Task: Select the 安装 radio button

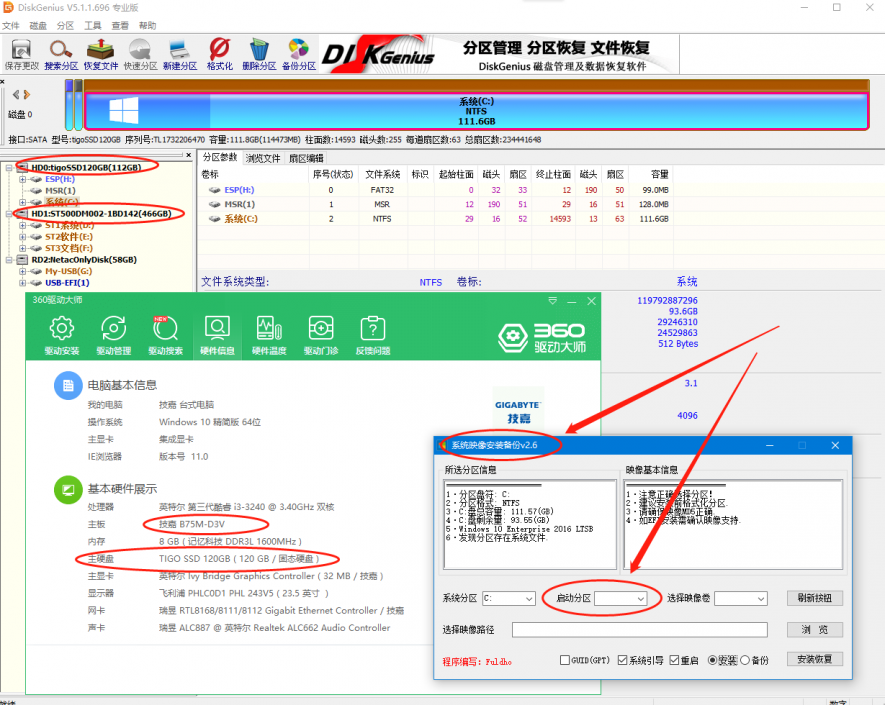Action: (712, 660)
